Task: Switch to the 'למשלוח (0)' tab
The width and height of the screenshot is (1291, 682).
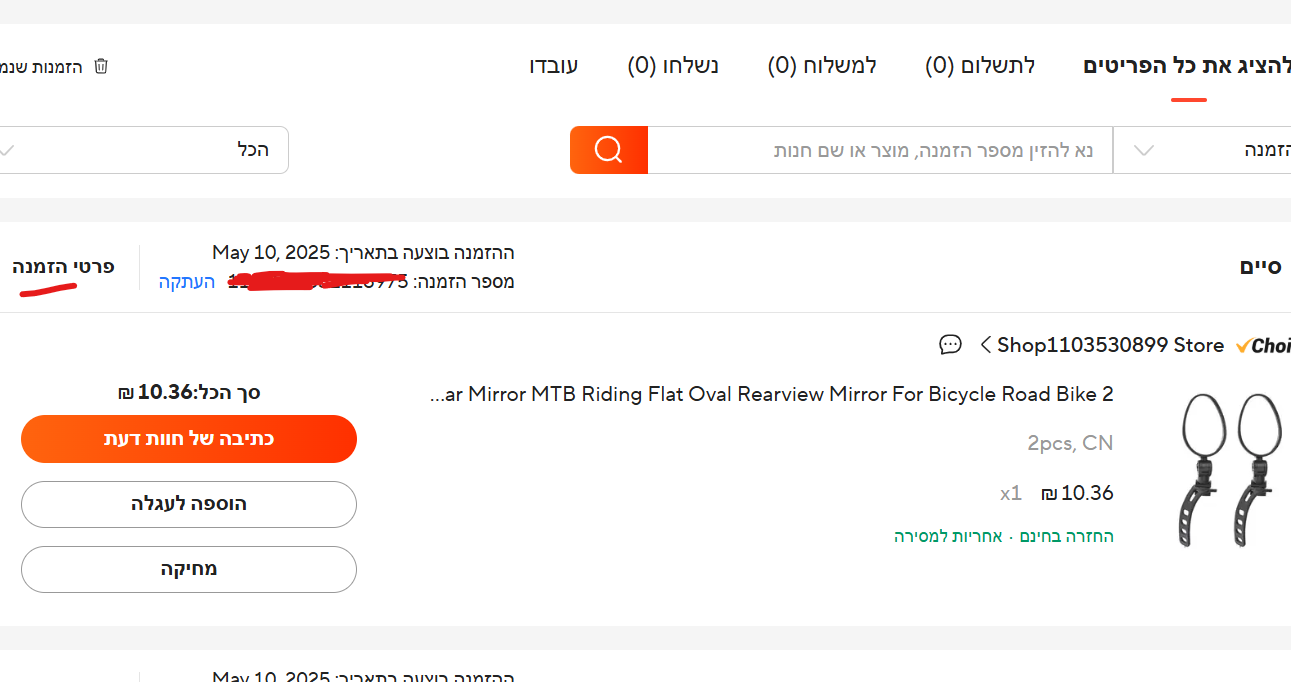Action: point(822,66)
